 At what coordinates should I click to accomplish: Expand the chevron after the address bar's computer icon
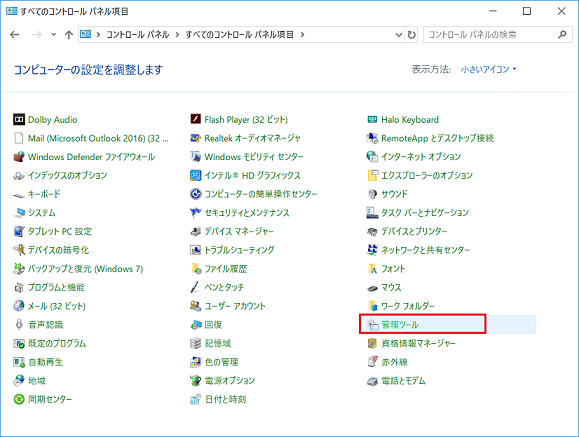point(98,35)
